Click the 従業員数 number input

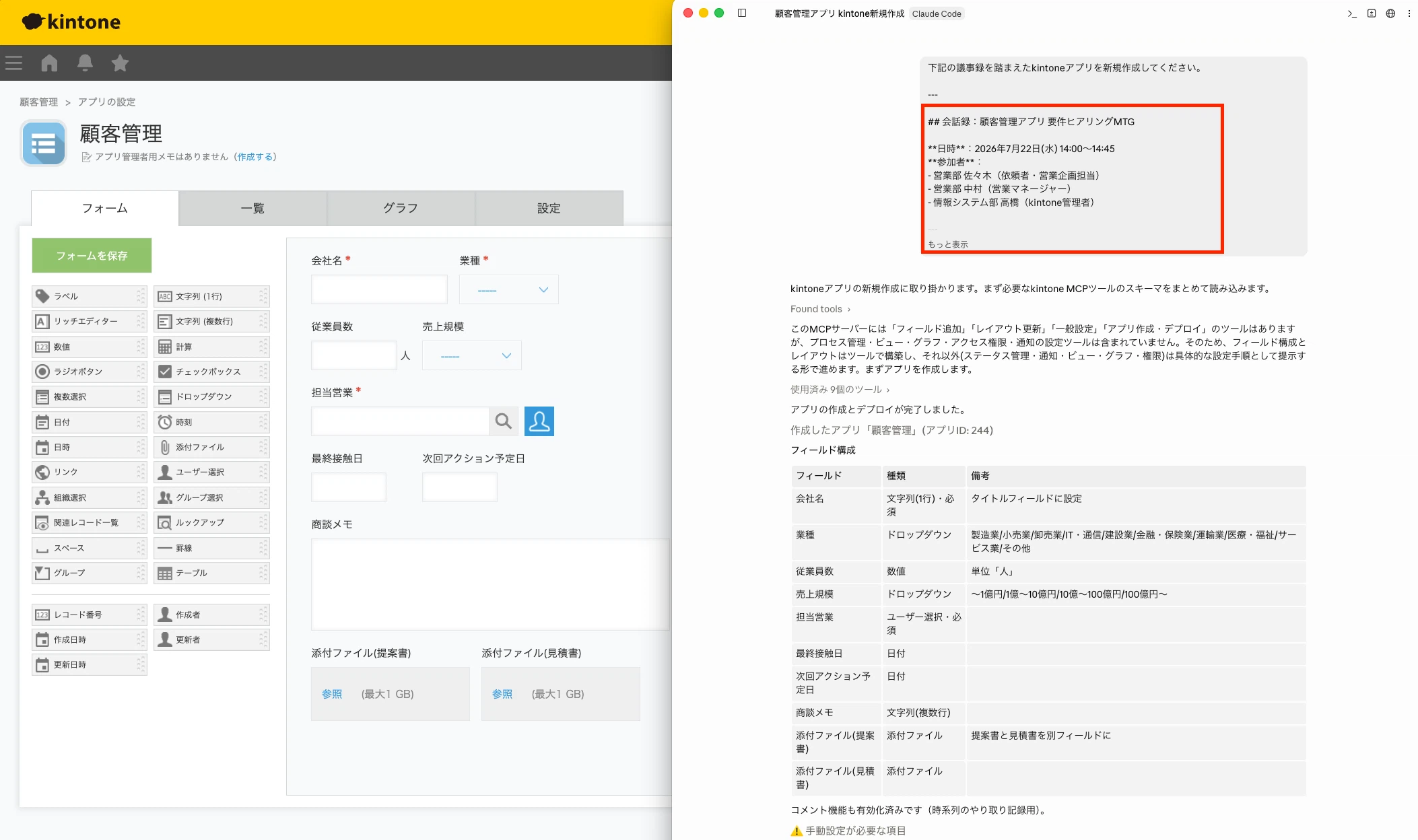click(x=353, y=355)
